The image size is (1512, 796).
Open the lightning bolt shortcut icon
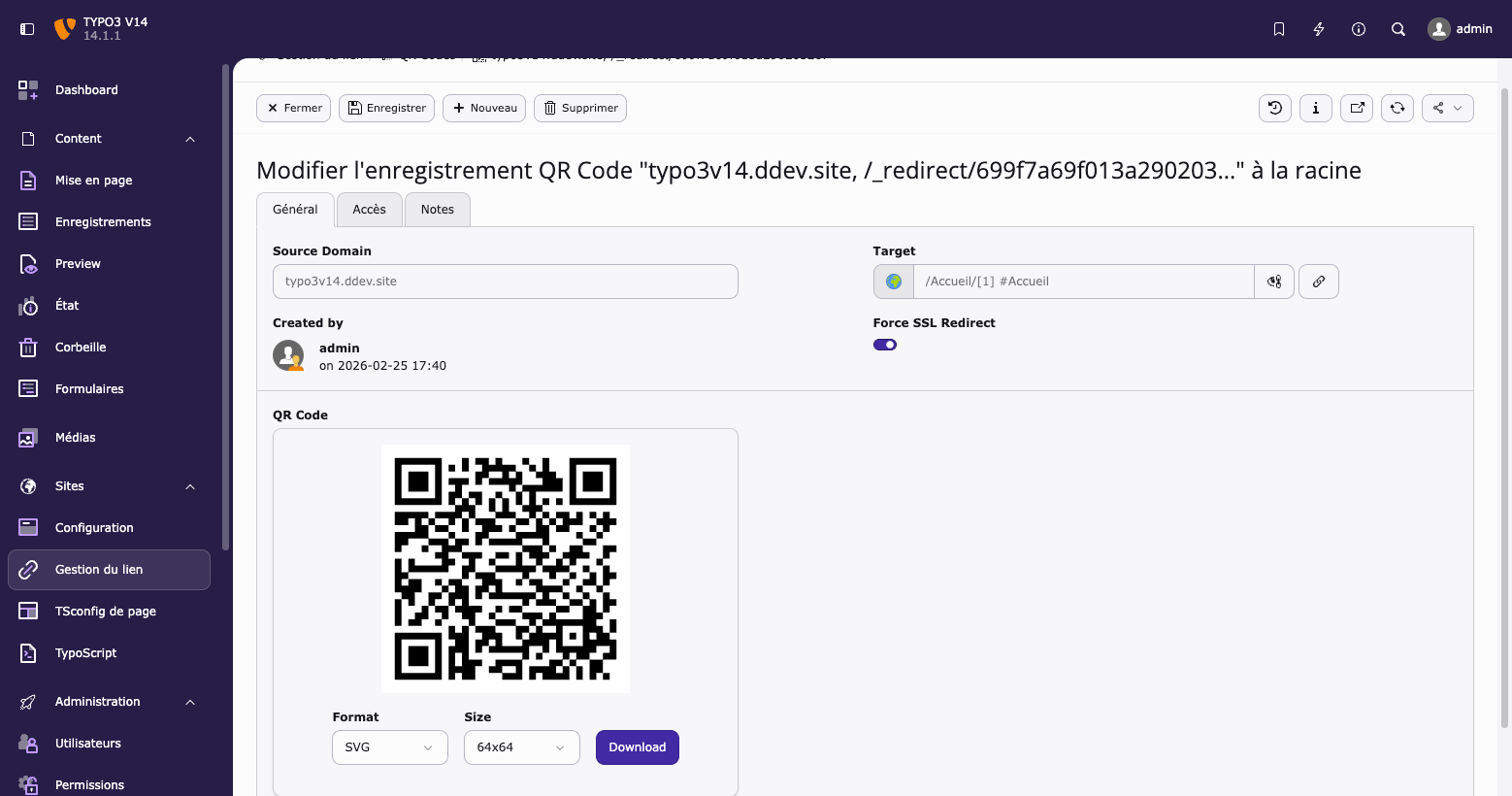coord(1318,29)
